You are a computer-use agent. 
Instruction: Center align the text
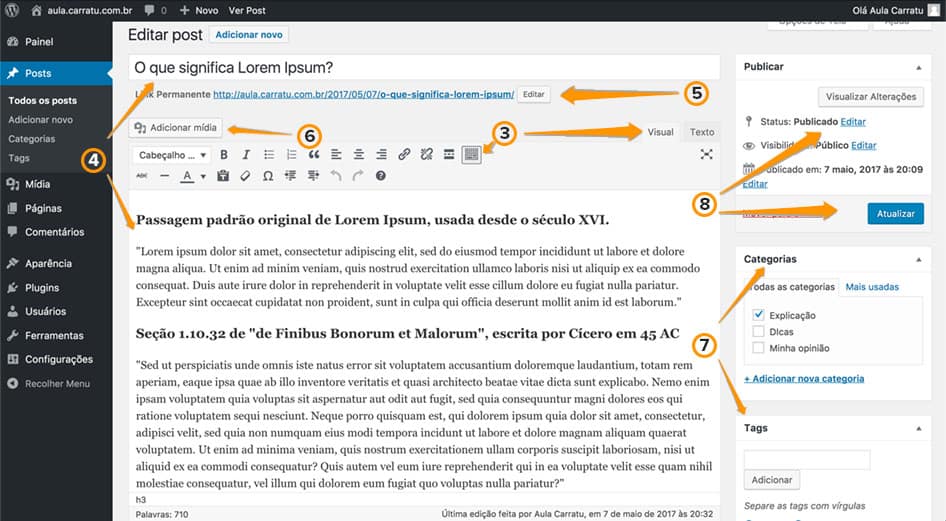tap(359, 155)
